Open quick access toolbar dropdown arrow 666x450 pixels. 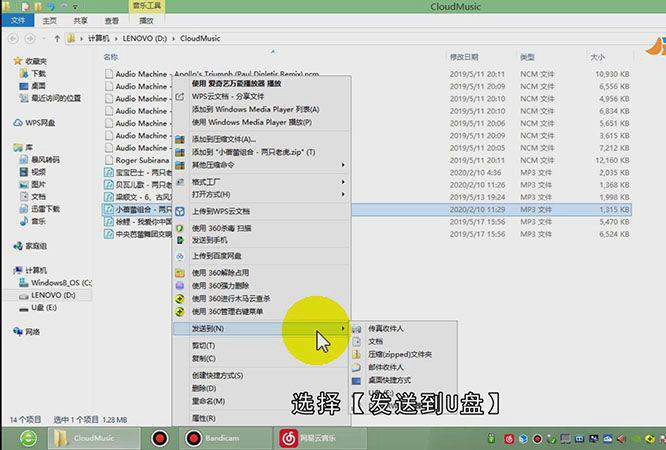[75, 7]
